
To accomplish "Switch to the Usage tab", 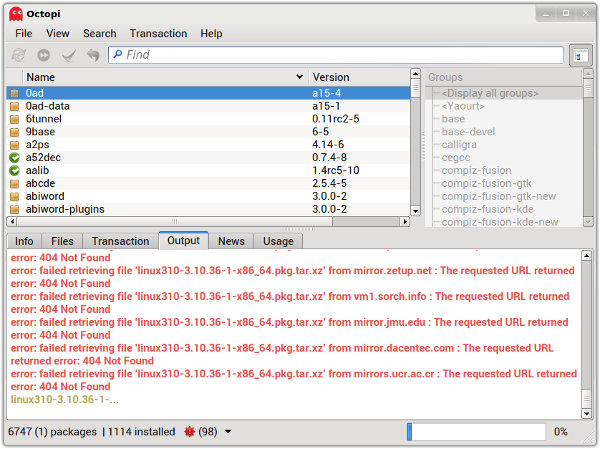I will click(278, 242).
